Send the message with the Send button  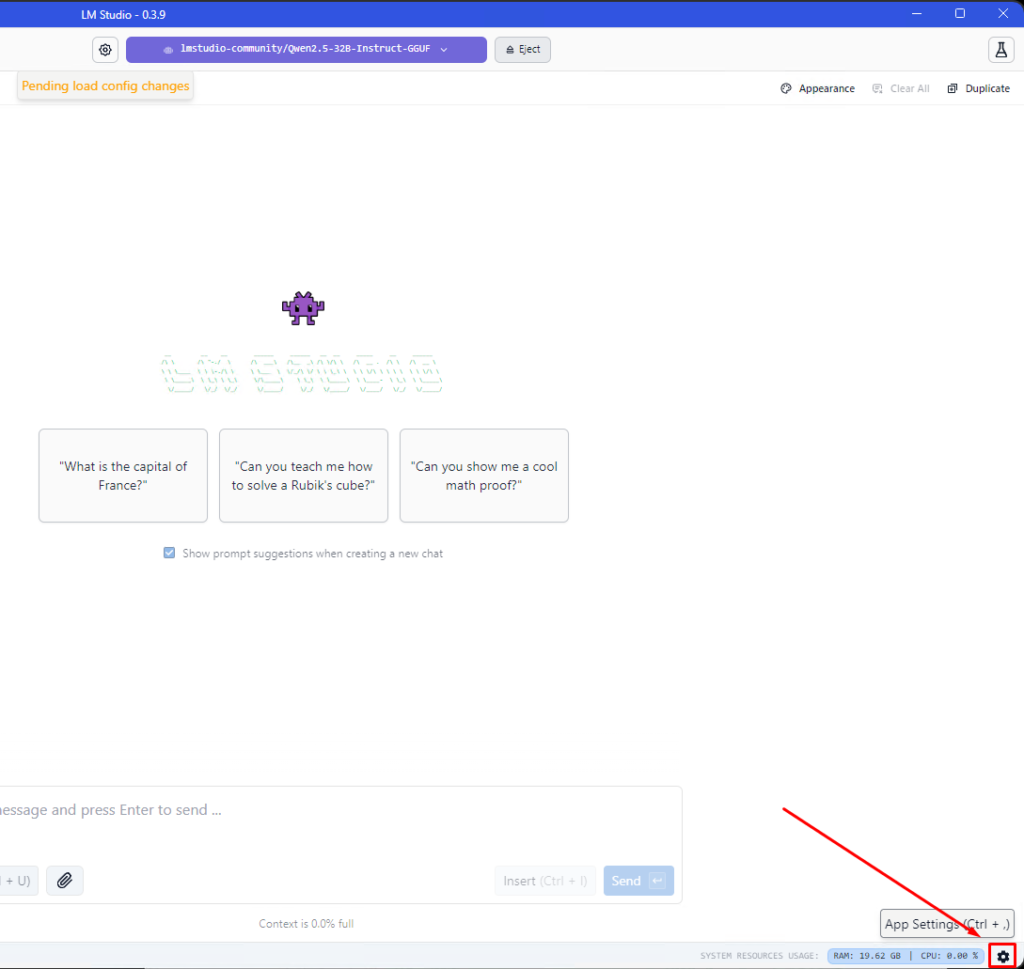[639, 881]
